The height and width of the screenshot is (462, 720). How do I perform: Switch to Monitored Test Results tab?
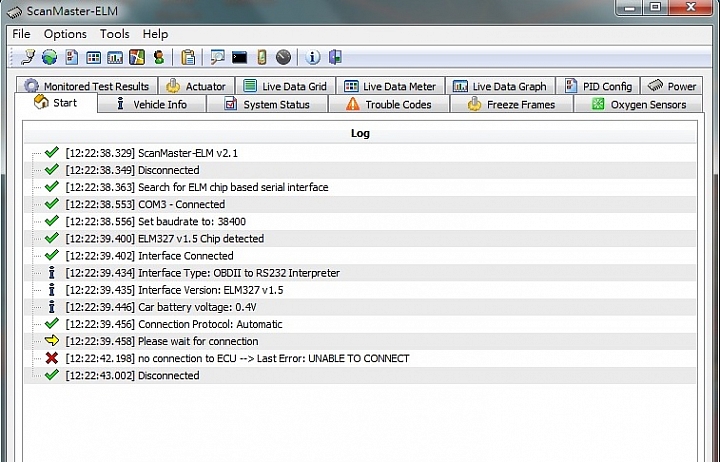87,86
